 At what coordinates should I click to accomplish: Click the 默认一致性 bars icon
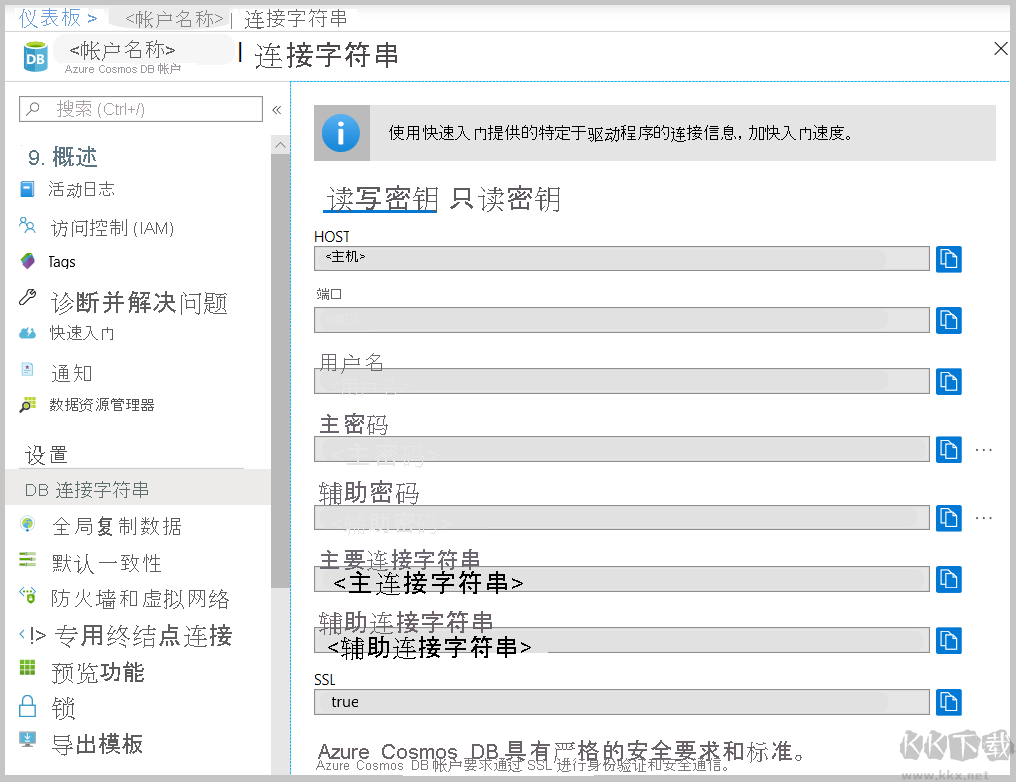pyautogui.click(x=27, y=559)
